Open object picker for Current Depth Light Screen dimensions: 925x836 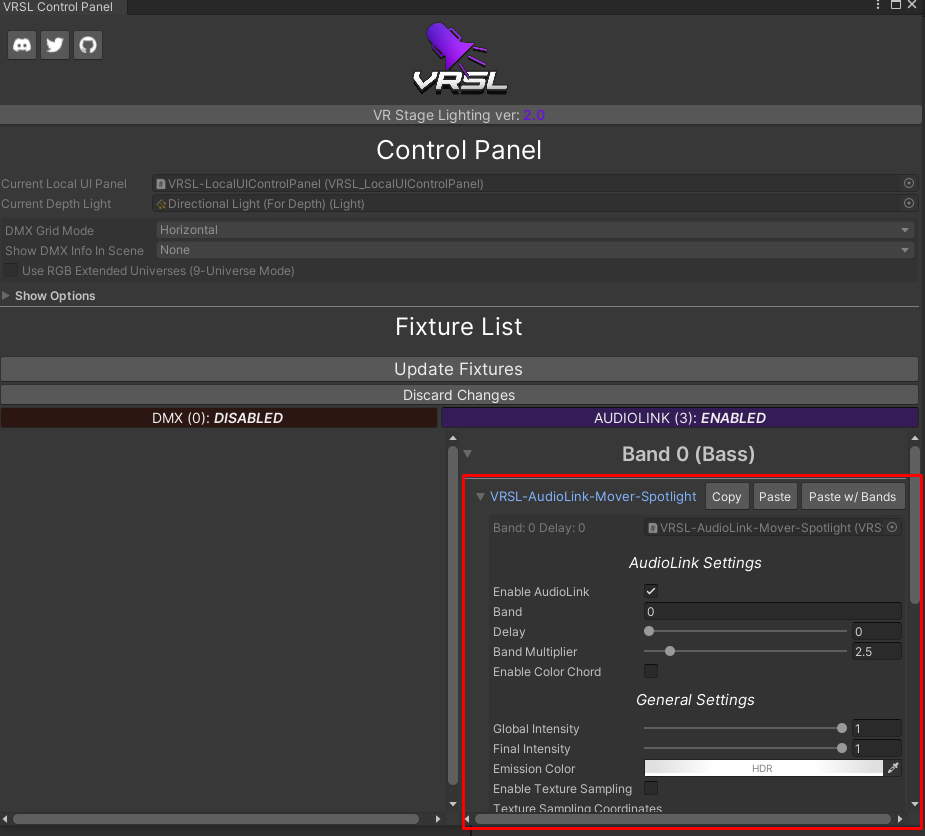(908, 204)
